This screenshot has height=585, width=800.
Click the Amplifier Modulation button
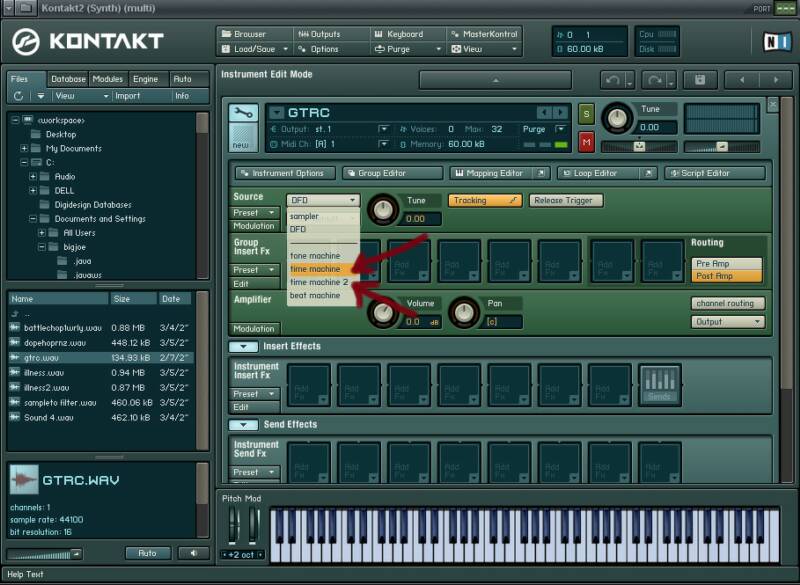(x=254, y=329)
